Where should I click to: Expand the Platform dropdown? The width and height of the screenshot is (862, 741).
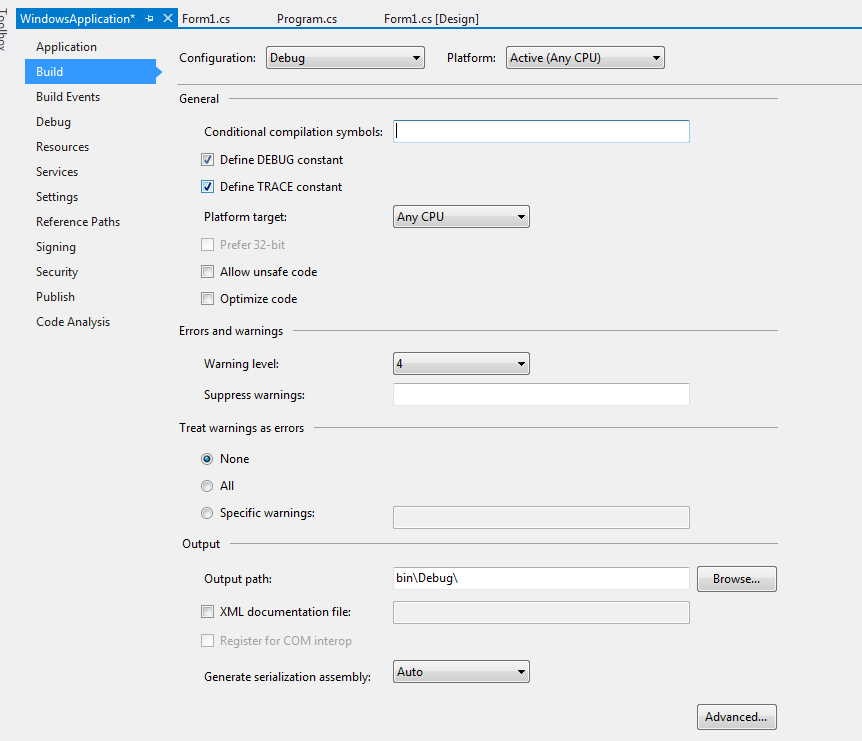[585, 58]
